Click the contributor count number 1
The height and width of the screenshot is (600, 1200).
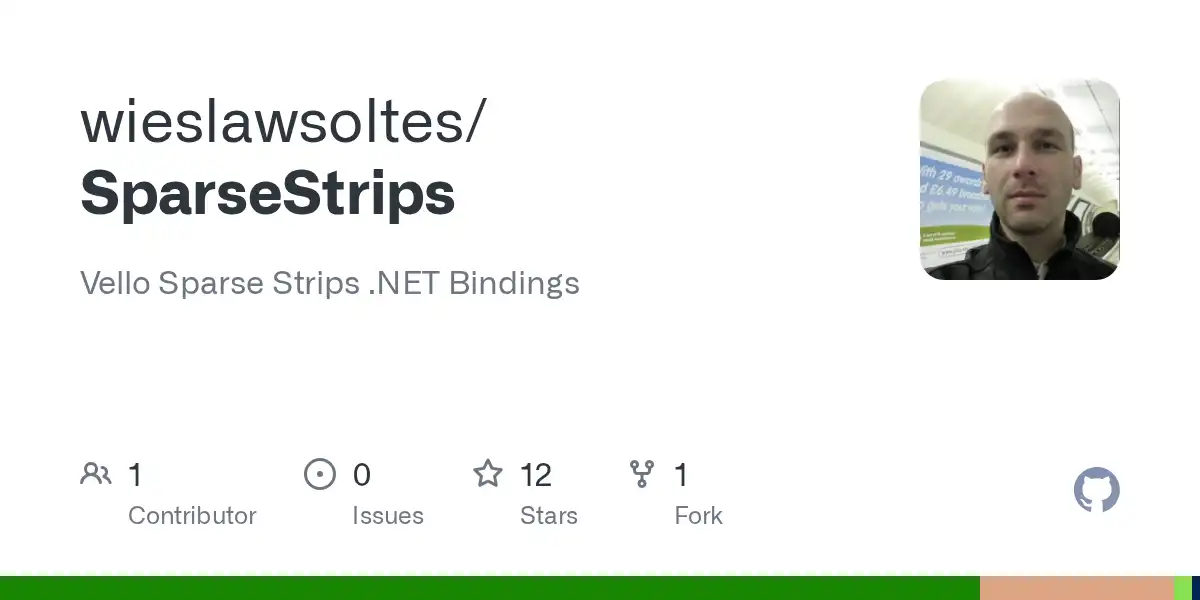[135, 475]
